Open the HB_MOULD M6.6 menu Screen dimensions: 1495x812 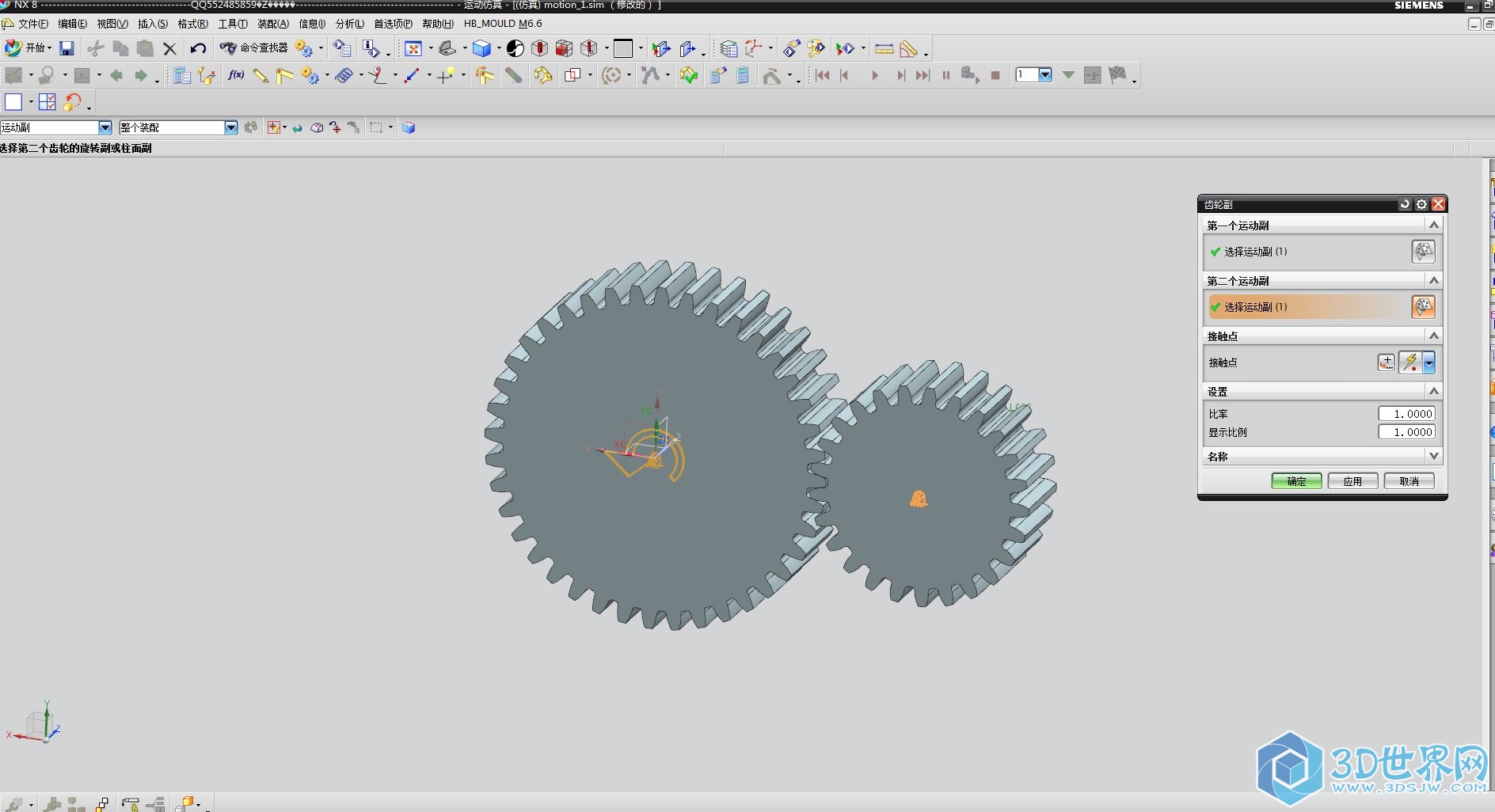(x=503, y=24)
